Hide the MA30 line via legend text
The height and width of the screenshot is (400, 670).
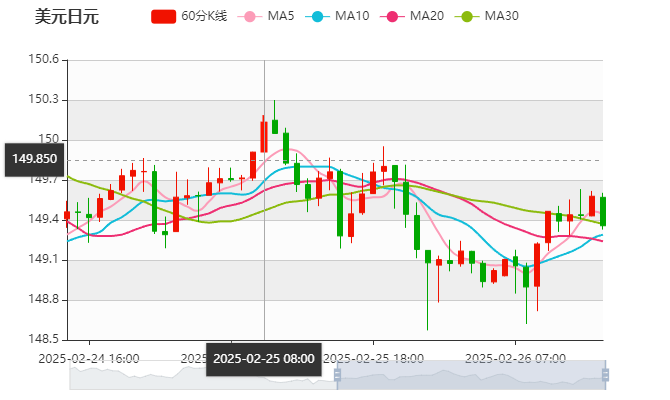tap(501, 16)
